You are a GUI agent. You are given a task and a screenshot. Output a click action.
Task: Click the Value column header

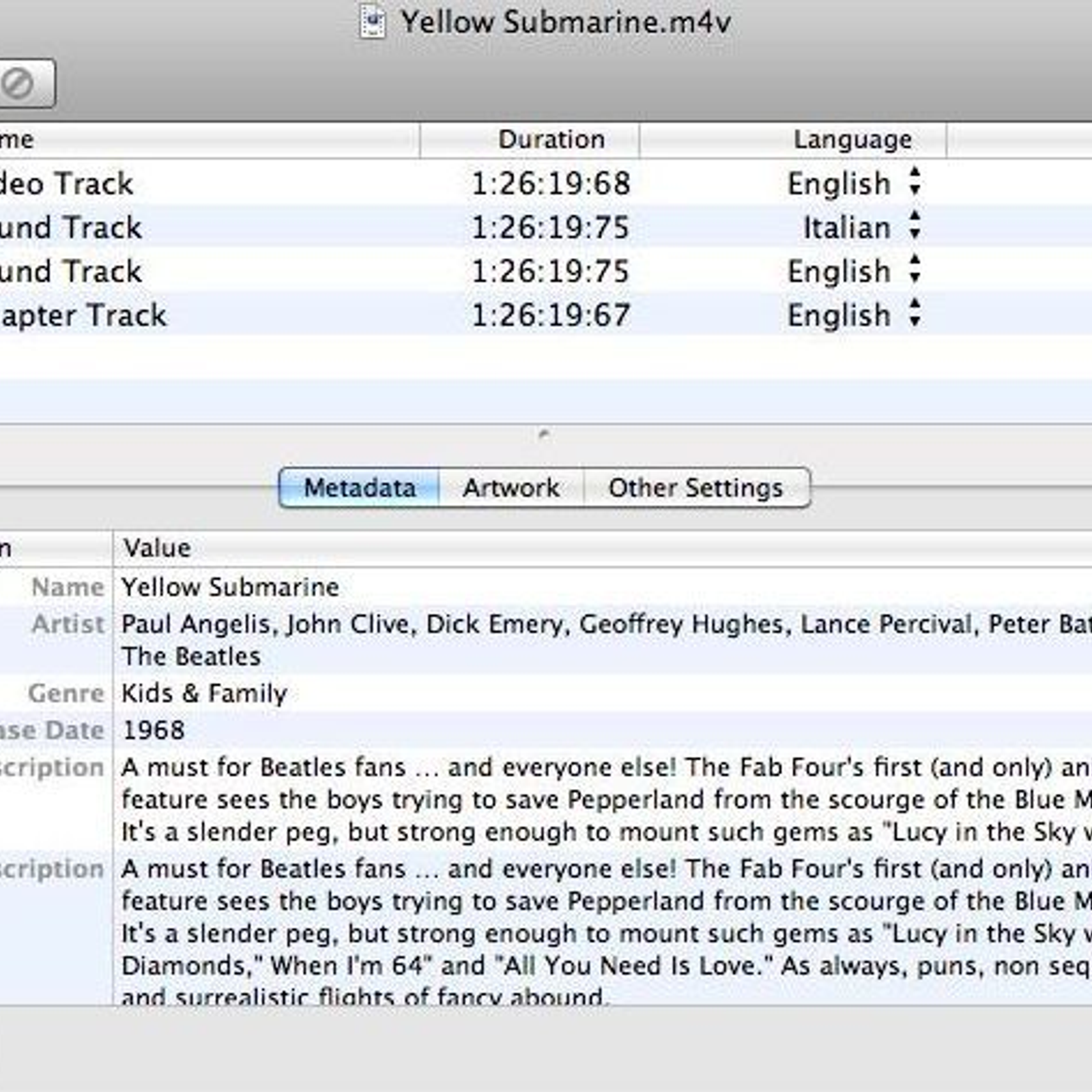[x=603, y=548]
